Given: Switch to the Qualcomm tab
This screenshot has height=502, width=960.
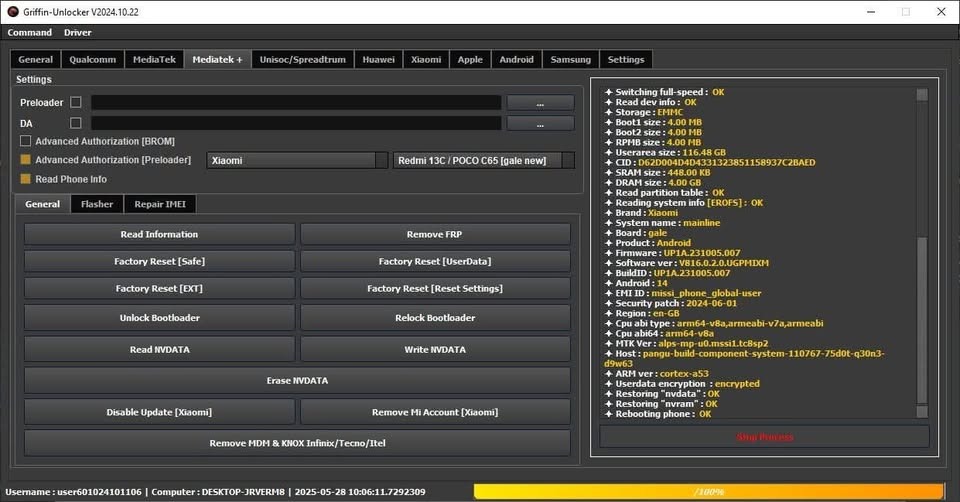Looking at the screenshot, I should click(x=93, y=59).
